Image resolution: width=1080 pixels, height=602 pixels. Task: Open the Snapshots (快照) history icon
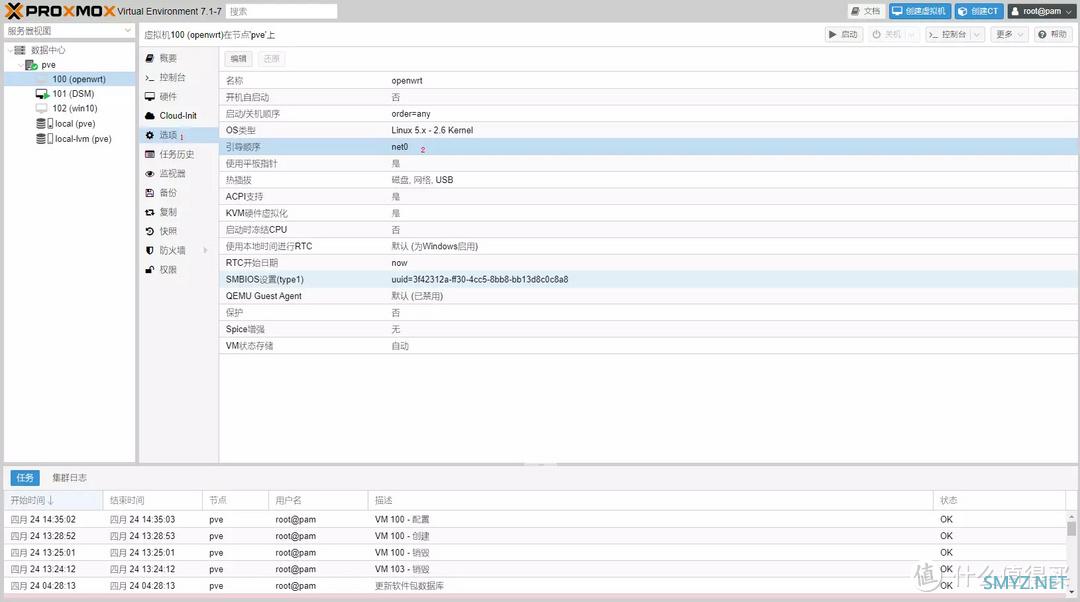click(149, 231)
